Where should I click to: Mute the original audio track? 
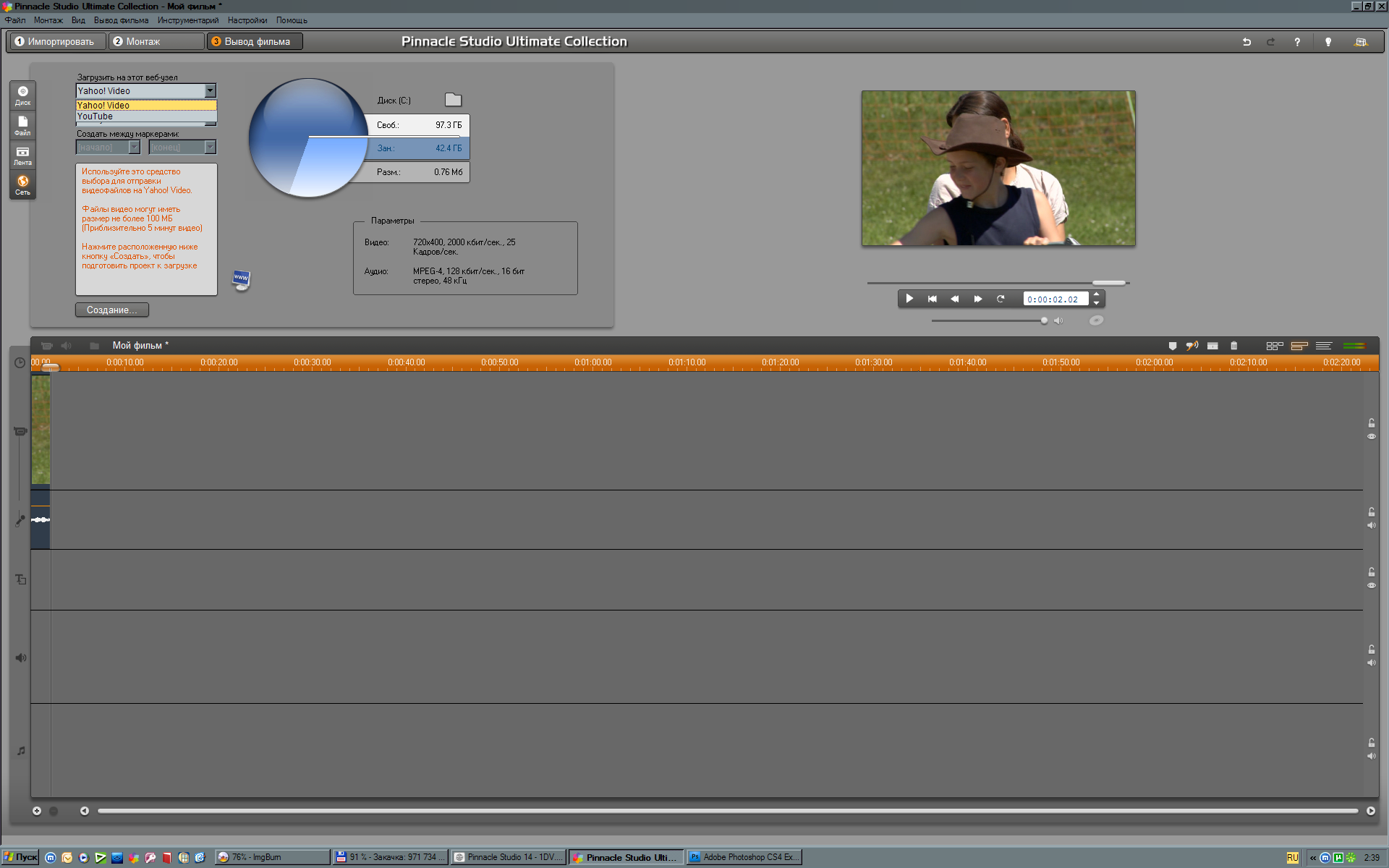(1371, 525)
